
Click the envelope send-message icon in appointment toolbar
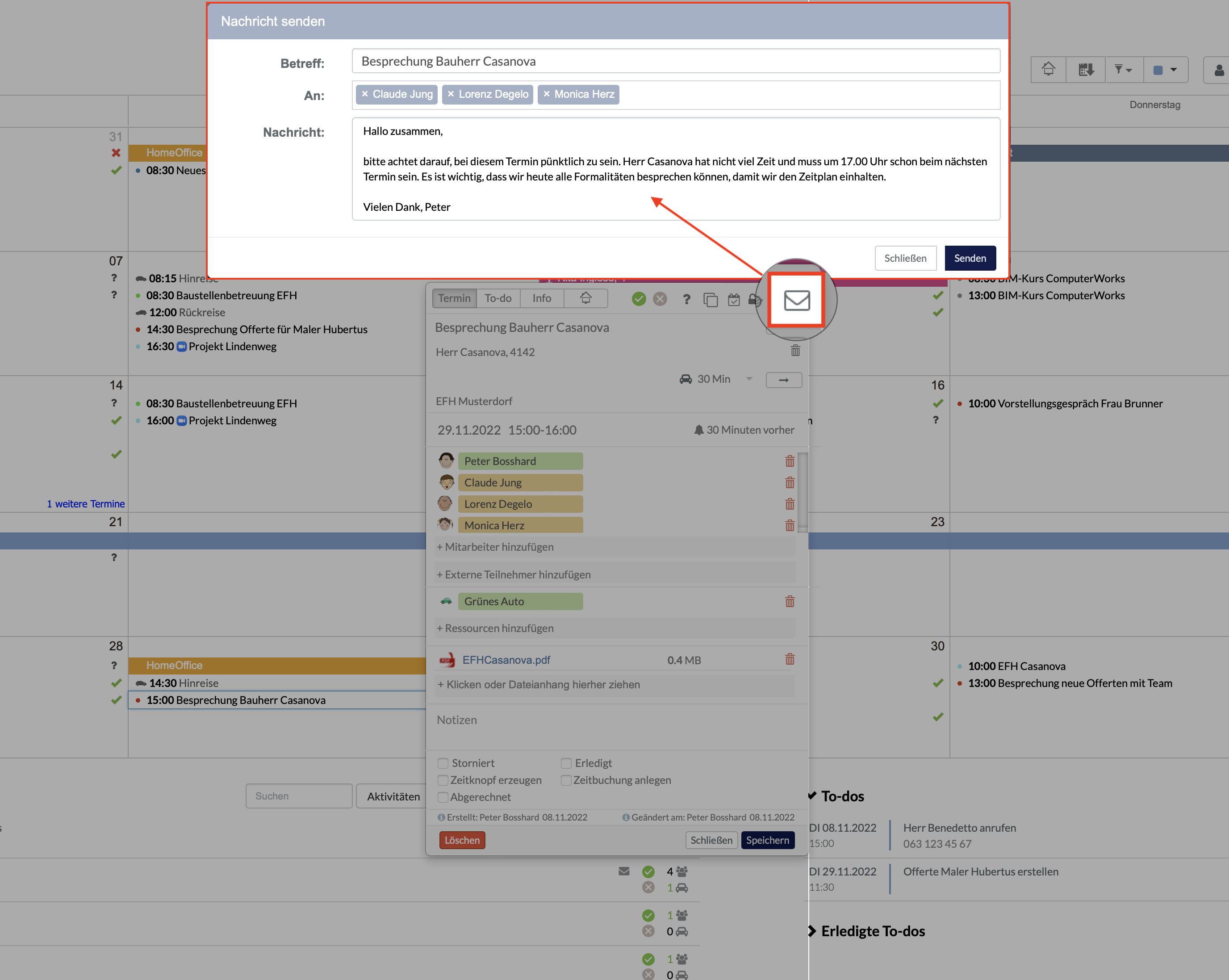pos(796,300)
